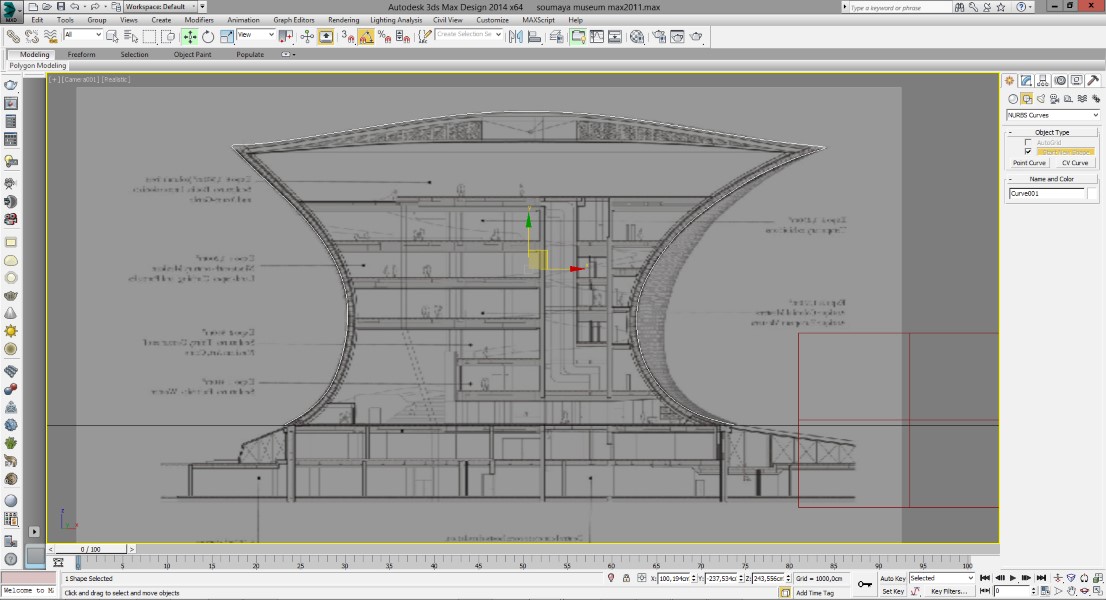Select the Space Warps category icon

(1082, 99)
